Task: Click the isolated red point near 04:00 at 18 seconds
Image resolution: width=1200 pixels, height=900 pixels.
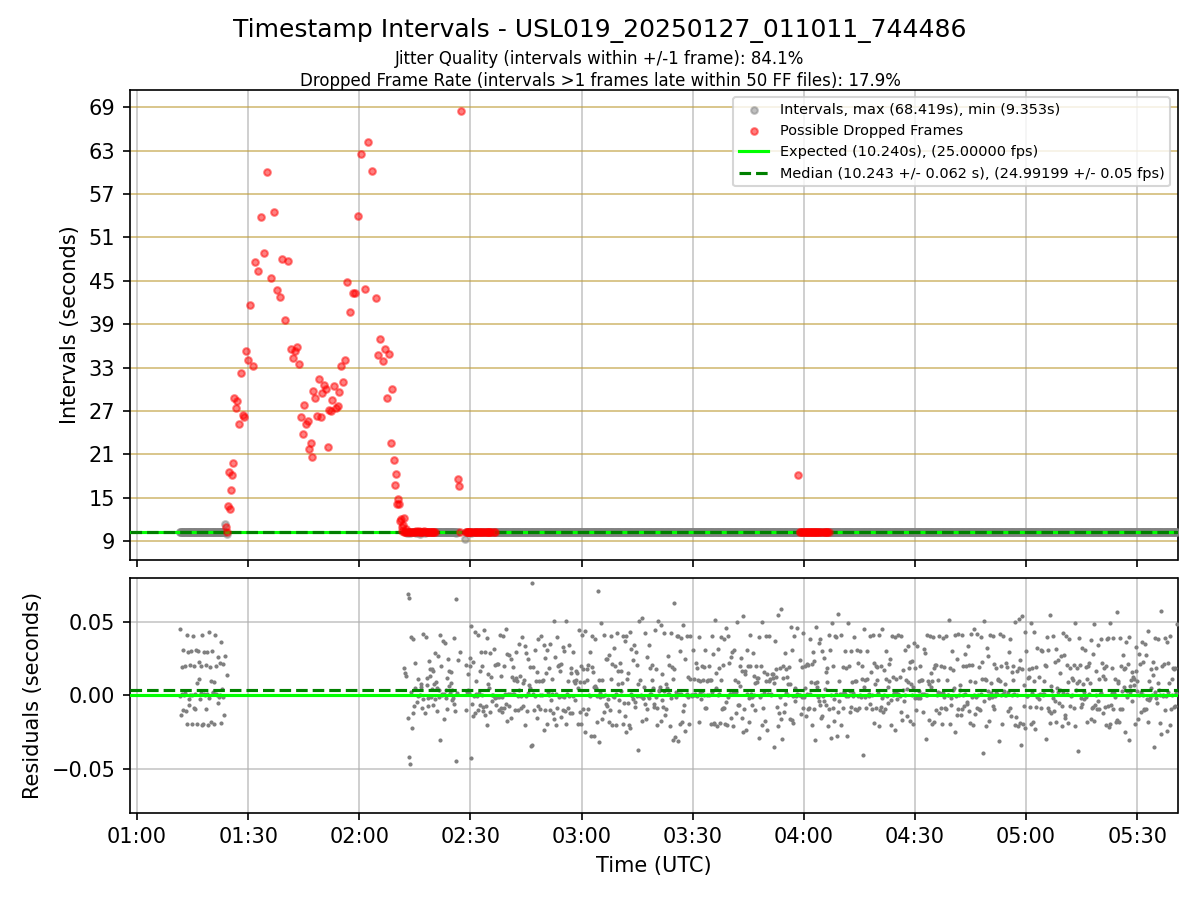Action: (798, 475)
